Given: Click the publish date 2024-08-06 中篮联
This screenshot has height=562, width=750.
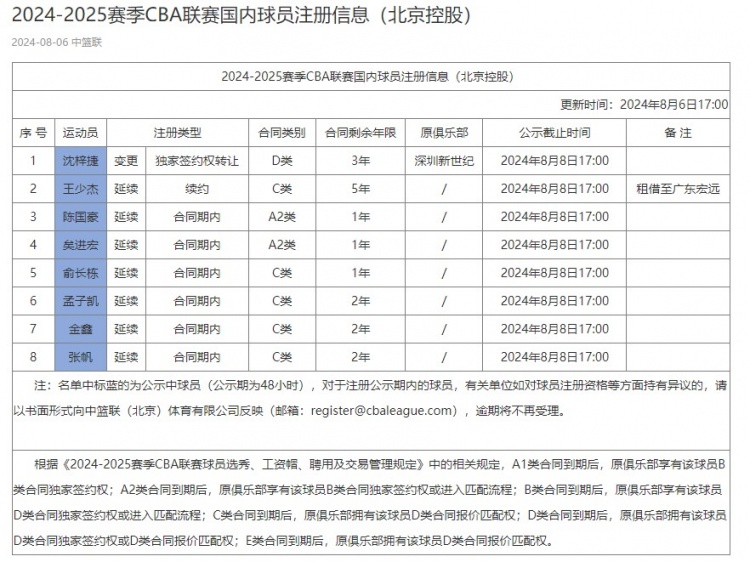Looking at the screenshot, I should click(x=57, y=42).
